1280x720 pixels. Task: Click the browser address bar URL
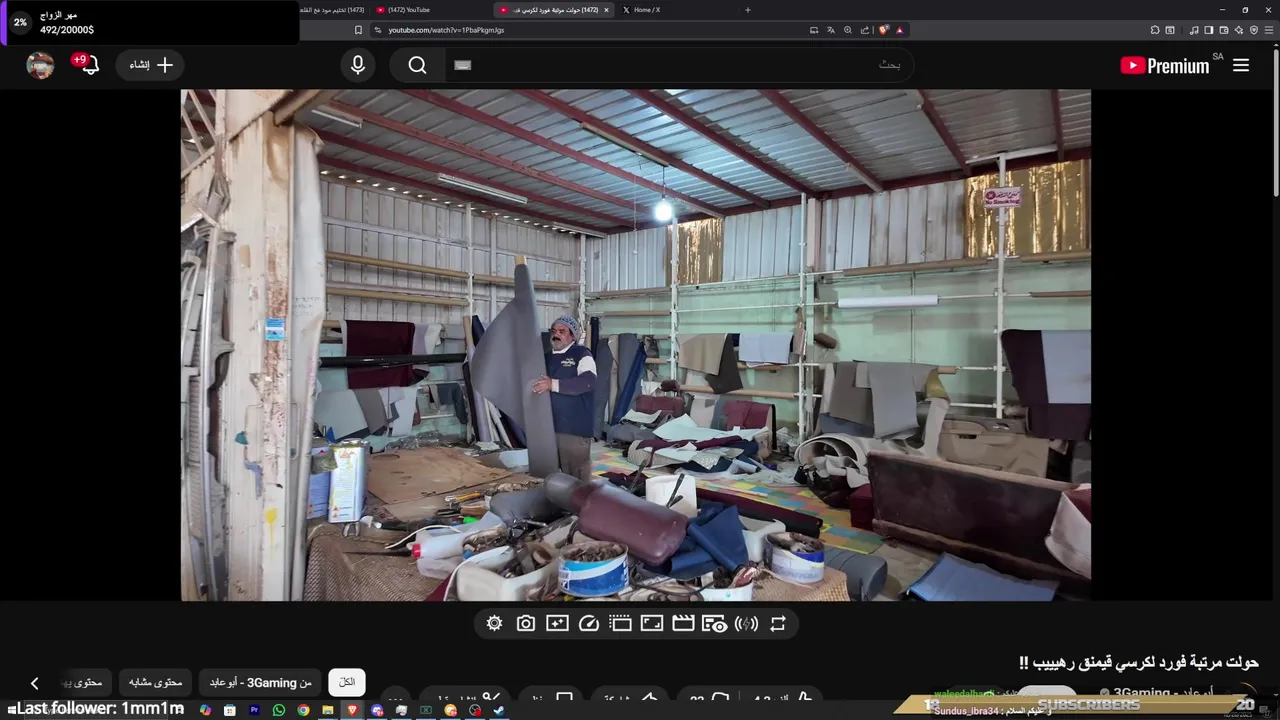tap(446, 30)
